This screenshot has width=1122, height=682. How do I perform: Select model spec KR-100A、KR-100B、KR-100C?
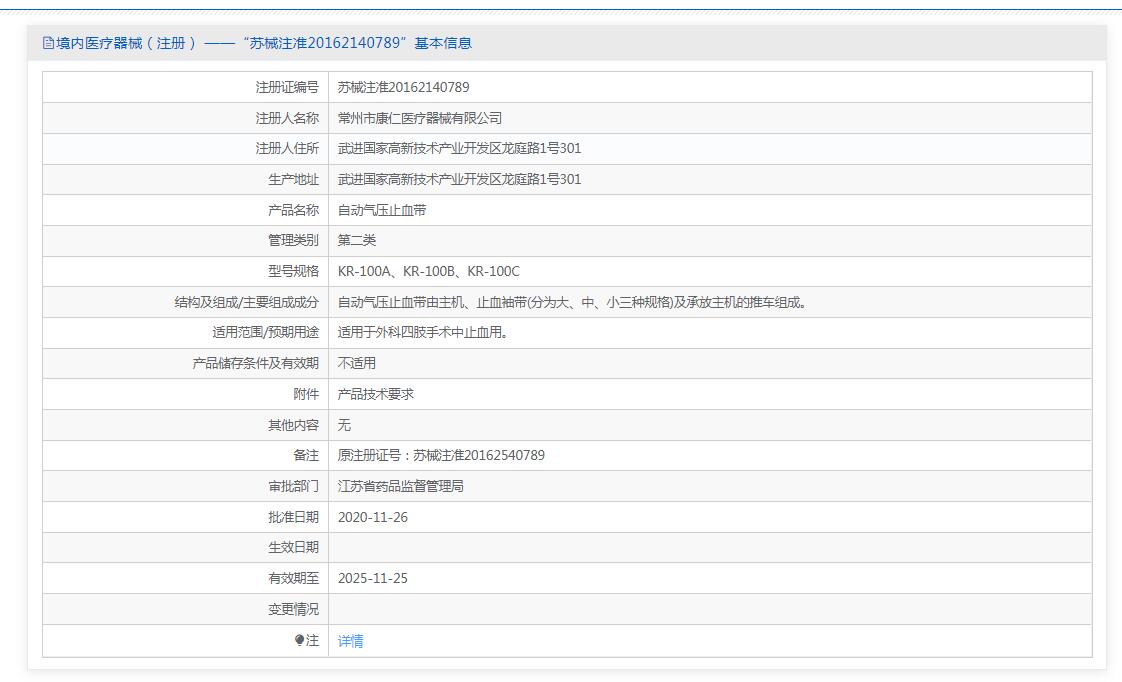(429, 271)
